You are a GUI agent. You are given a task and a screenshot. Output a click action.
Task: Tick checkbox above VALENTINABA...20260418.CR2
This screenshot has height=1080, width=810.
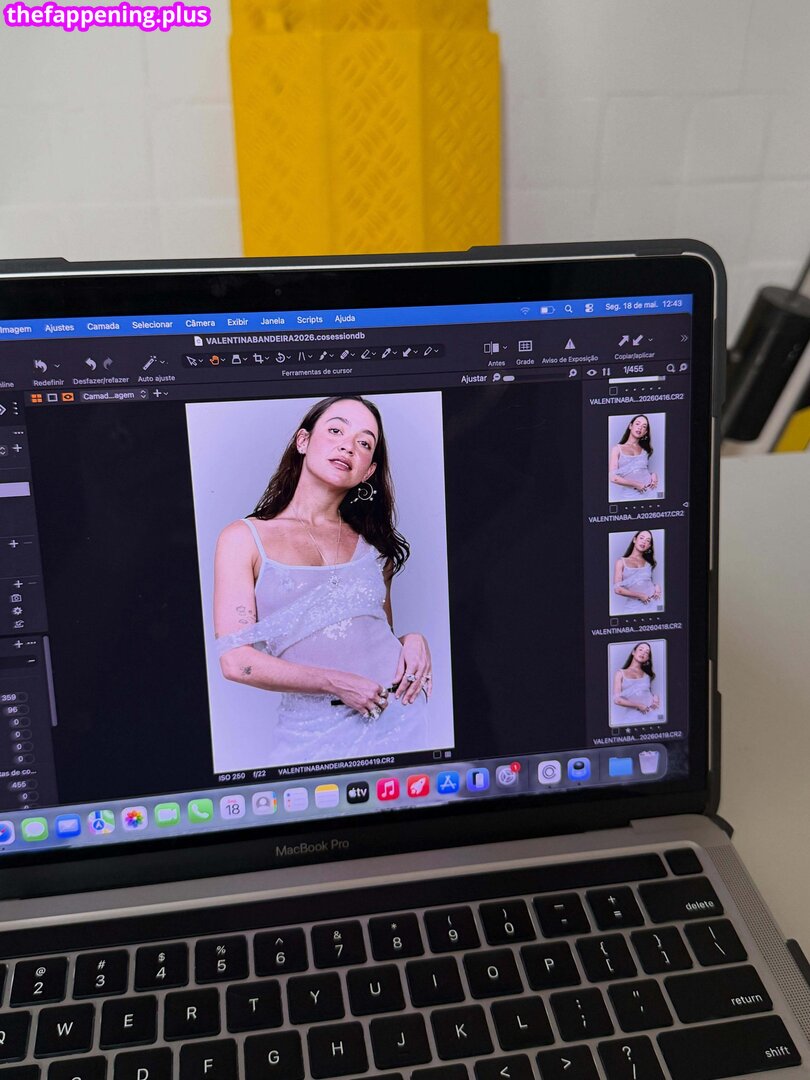coord(614,622)
